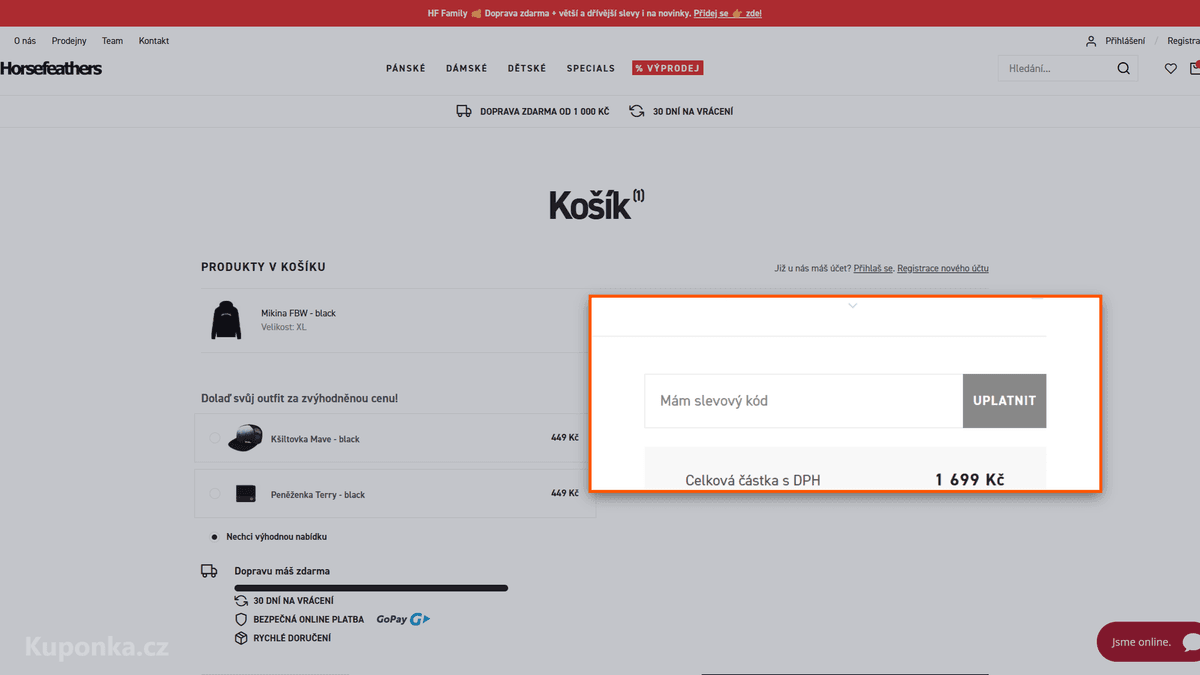Click the GoPay logo
Viewport: 1200px width, 675px height.
(403, 619)
